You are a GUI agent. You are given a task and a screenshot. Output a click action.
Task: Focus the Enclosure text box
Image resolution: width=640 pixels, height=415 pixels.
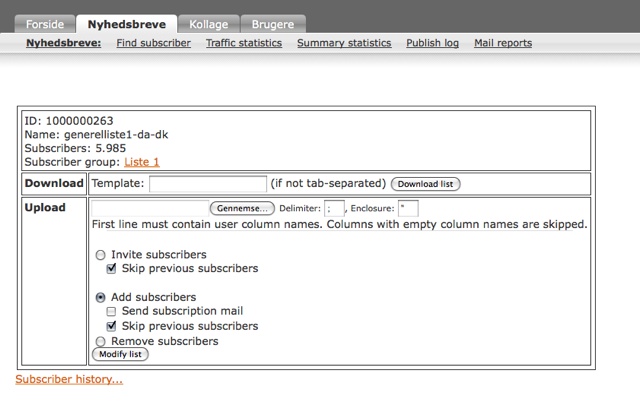(x=407, y=208)
